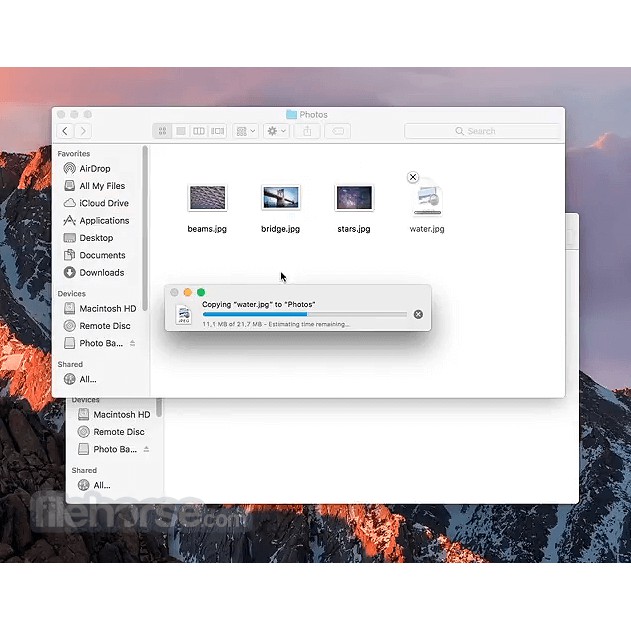Click the Back navigation button

pos(66,131)
